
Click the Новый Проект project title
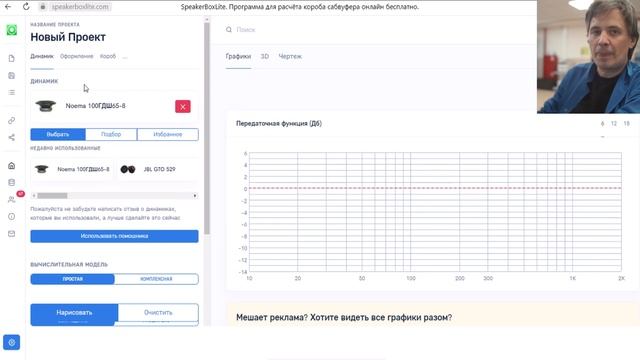pyautogui.click(x=68, y=37)
